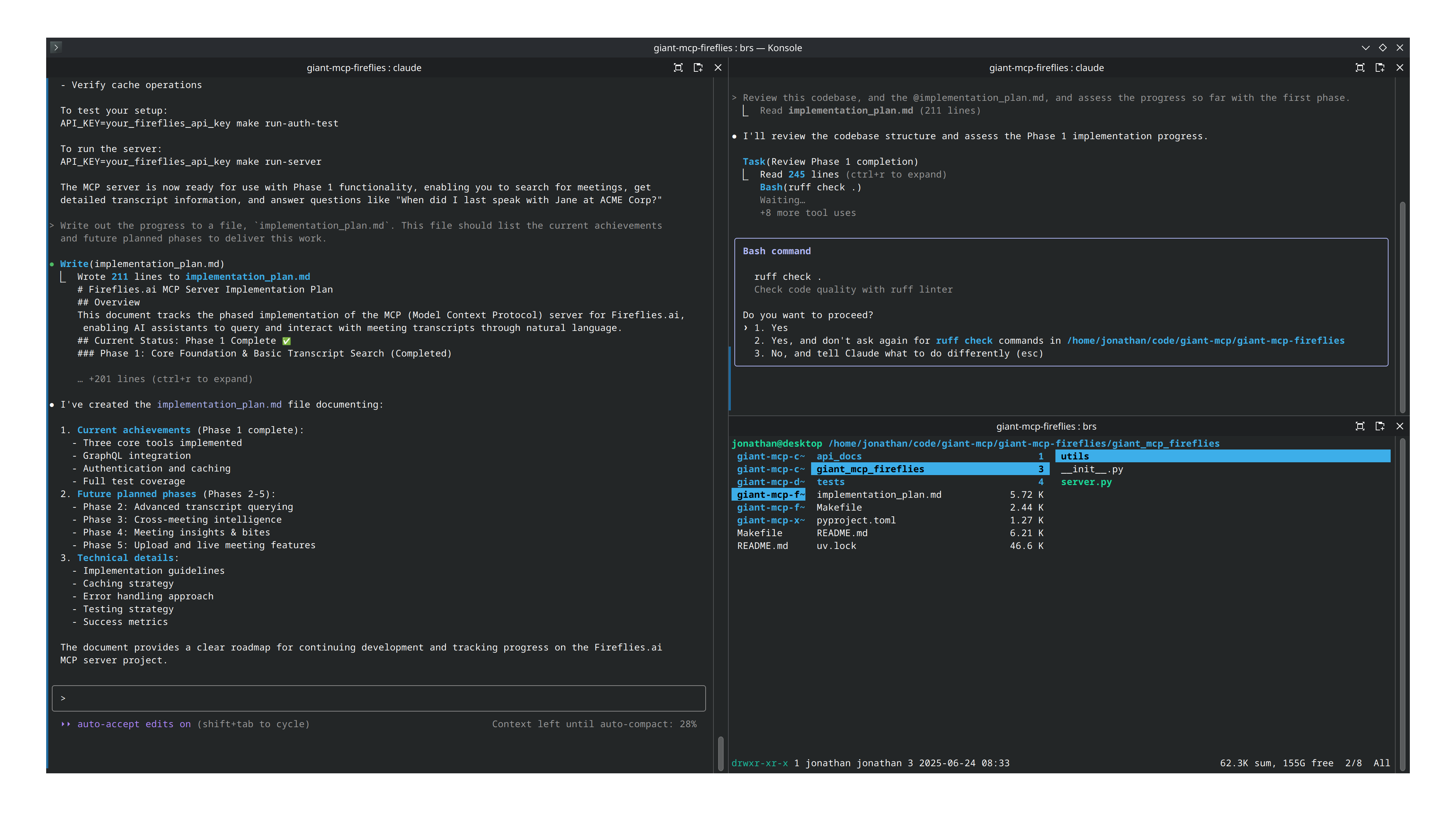Click auto-accept edits on status toggle
The image size is (1456, 828).
pos(134,724)
